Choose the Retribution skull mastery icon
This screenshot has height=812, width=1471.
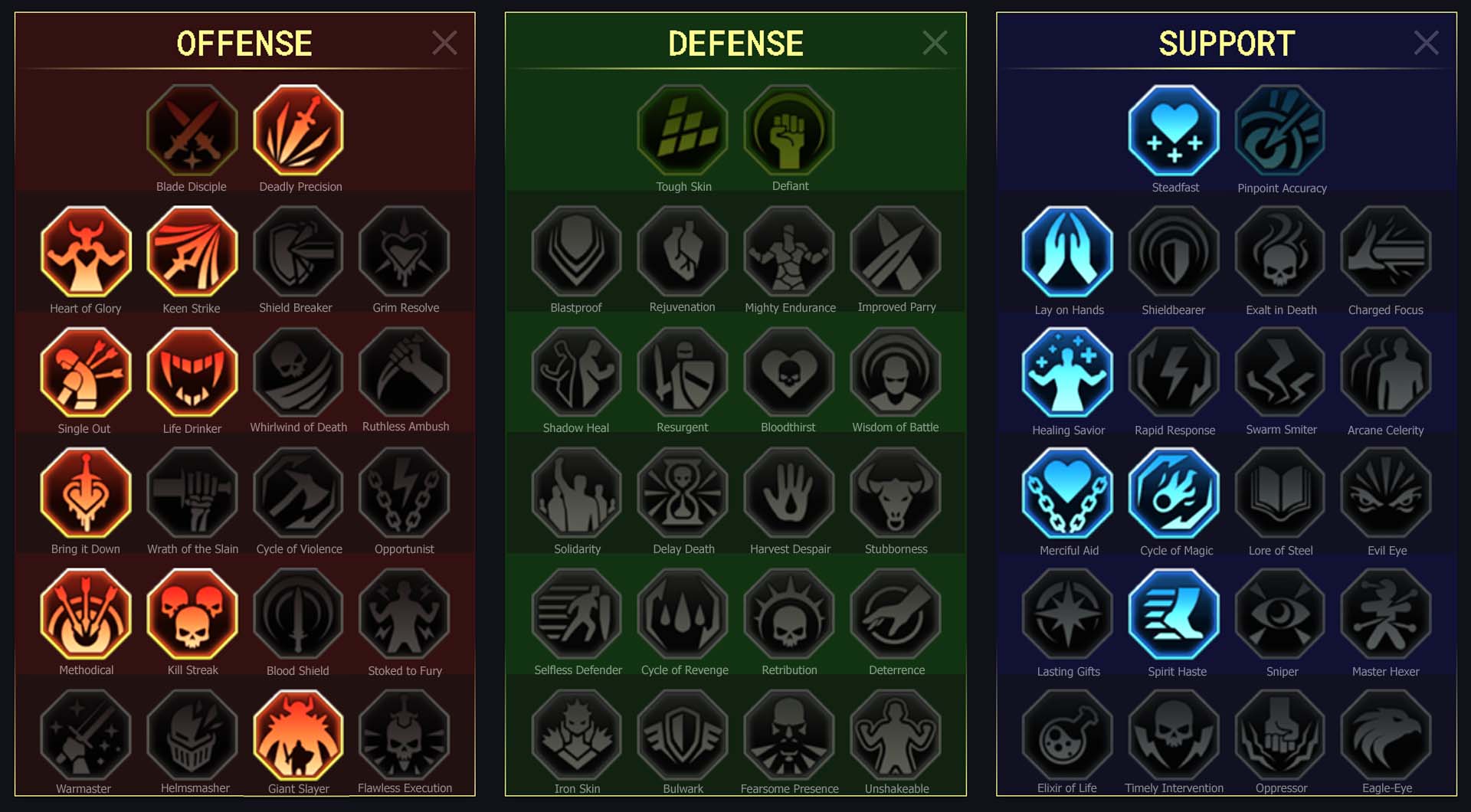pyautogui.click(x=789, y=614)
